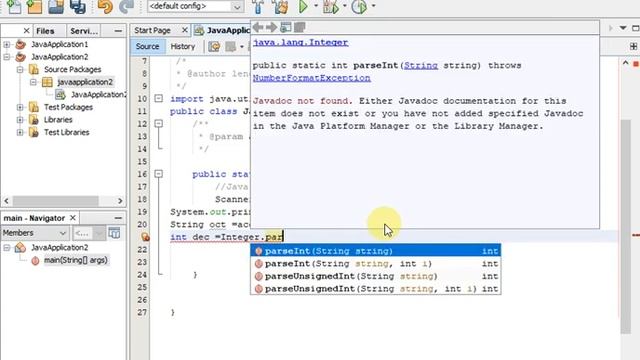The width and height of the screenshot is (640, 360).
Task: Click the editor vertical scrollbar
Action: click(625, 227)
